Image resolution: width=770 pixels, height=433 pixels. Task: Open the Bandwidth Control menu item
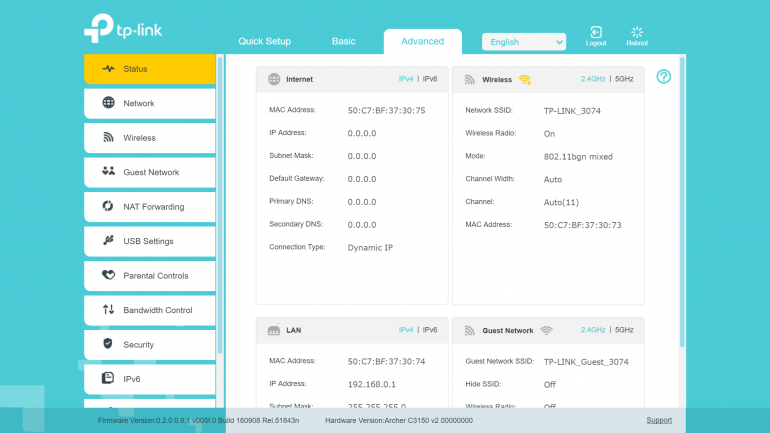tap(150, 310)
